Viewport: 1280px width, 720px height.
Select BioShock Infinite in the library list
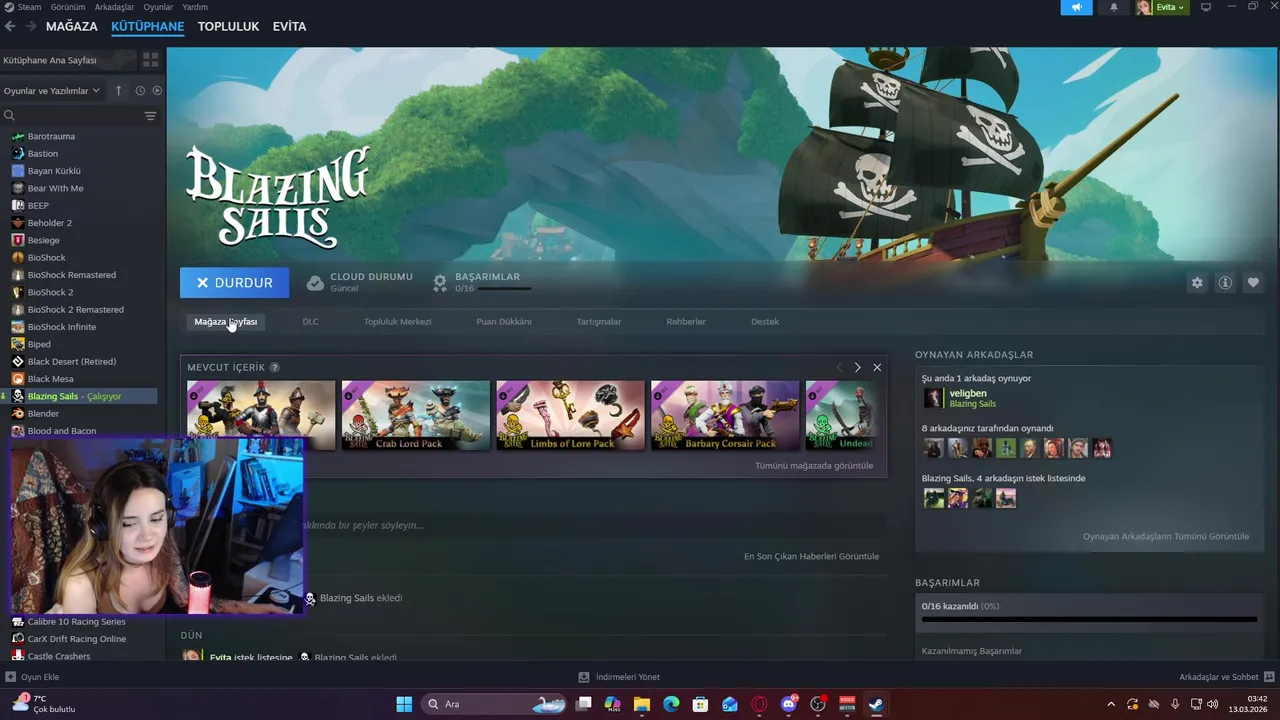tap(62, 327)
